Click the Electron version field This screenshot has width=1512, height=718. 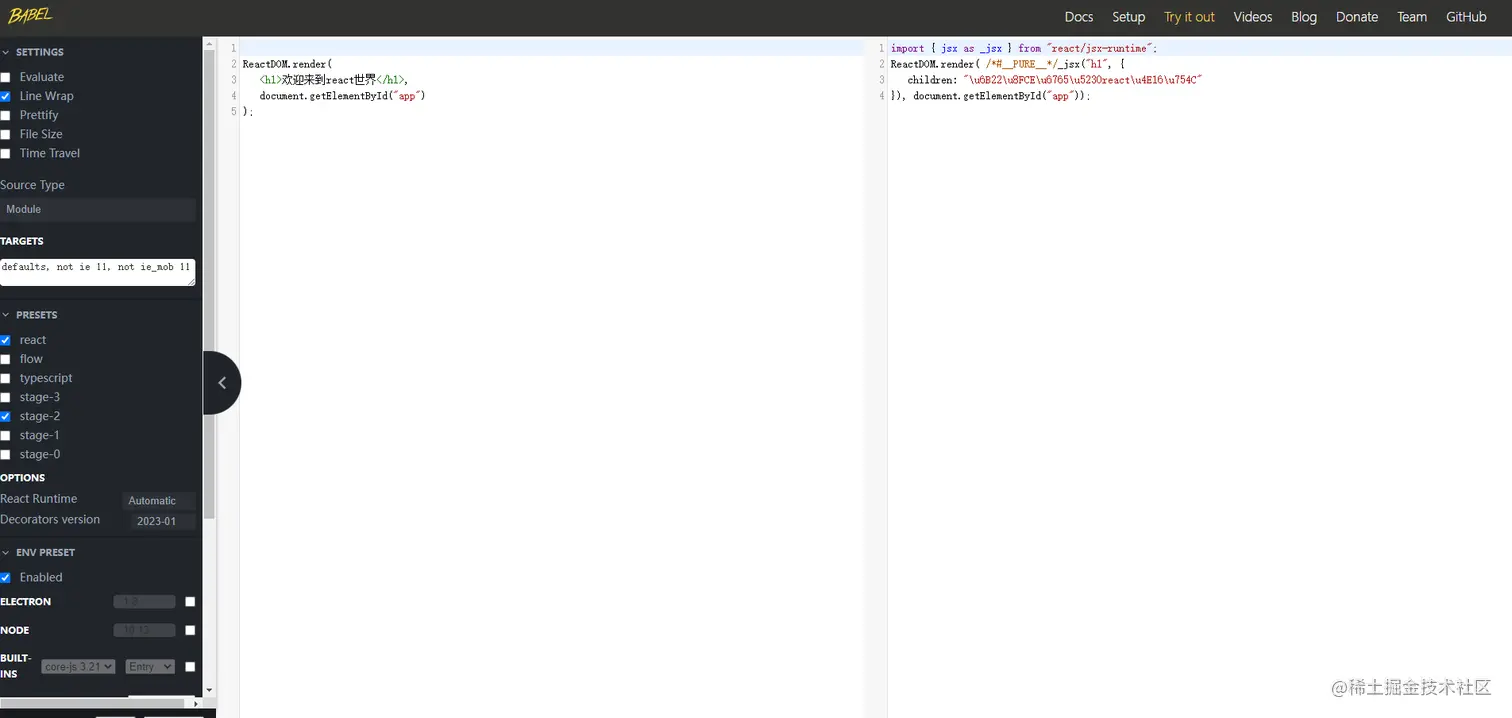click(144, 601)
